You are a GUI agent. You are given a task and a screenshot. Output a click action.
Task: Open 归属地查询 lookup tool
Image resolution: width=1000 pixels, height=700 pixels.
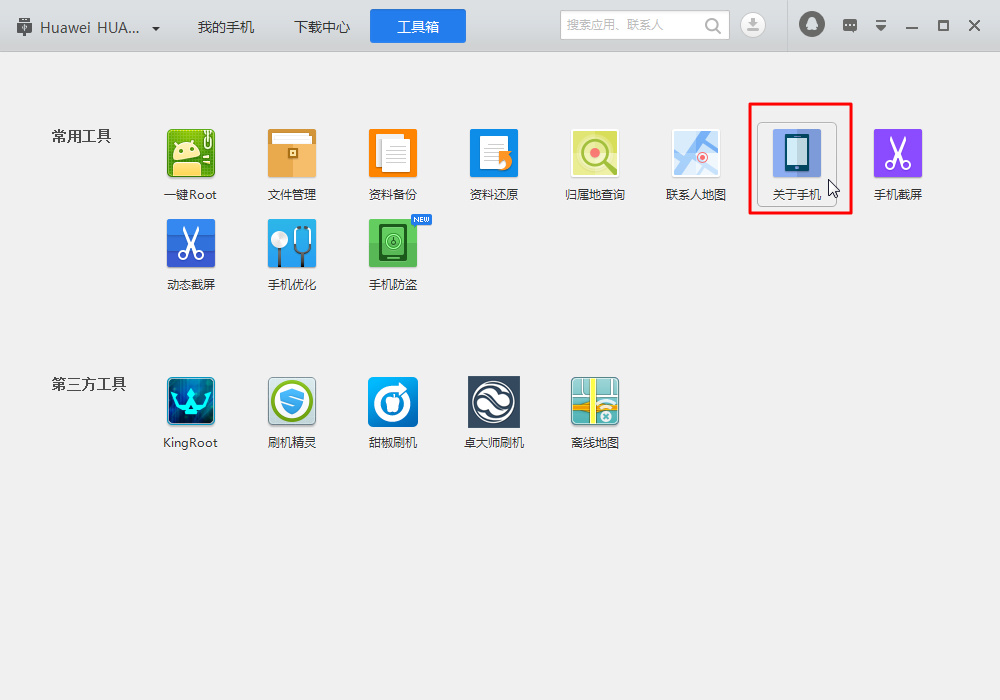[595, 164]
